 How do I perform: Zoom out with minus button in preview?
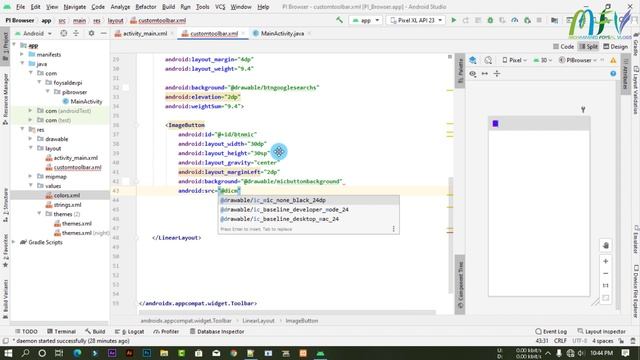click(606, 273)
